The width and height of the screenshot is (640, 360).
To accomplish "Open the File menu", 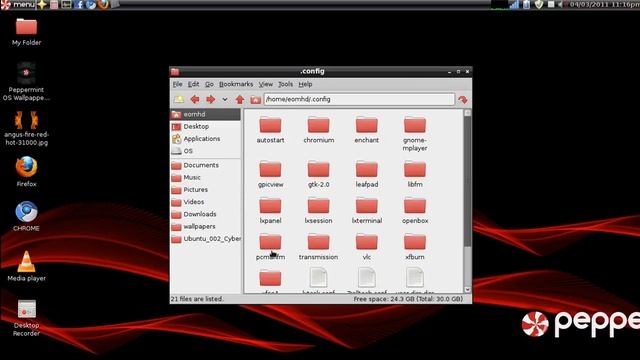I will [178, 84].
